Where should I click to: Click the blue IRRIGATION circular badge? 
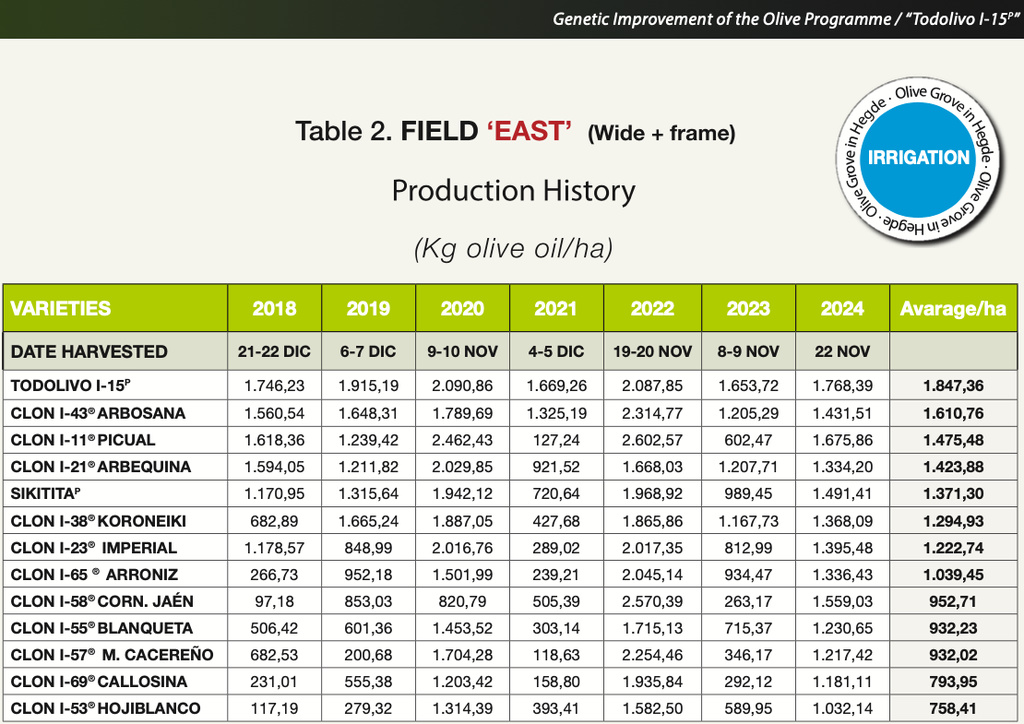click(919, 158)
